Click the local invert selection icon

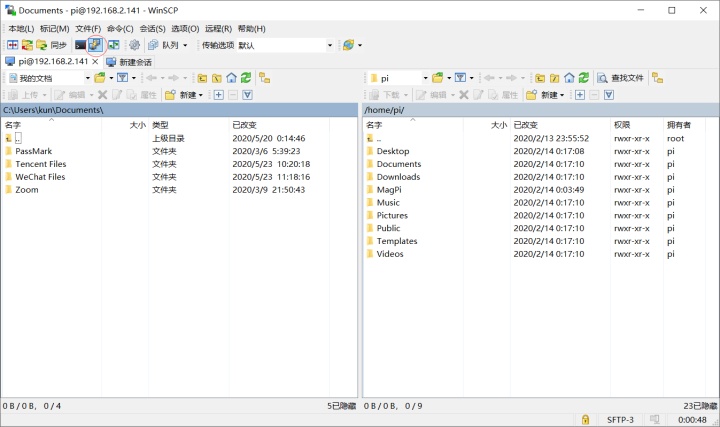[x=248, y=95]
